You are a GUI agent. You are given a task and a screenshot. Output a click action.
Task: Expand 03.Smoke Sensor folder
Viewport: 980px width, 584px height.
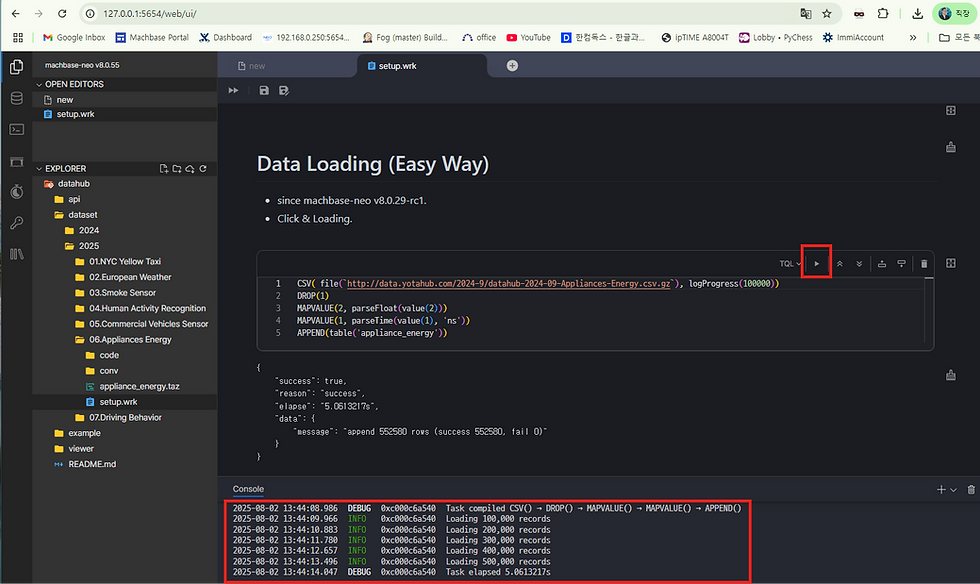tap(125, 293)
